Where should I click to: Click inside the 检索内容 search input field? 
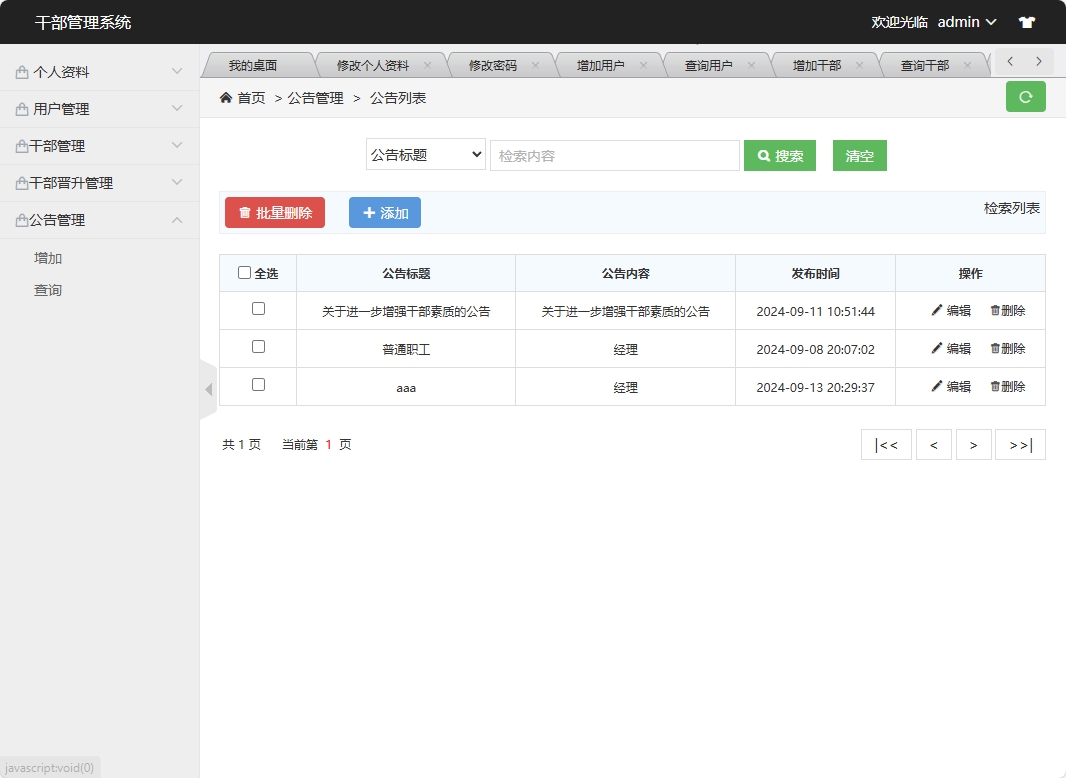coord(614,155)
